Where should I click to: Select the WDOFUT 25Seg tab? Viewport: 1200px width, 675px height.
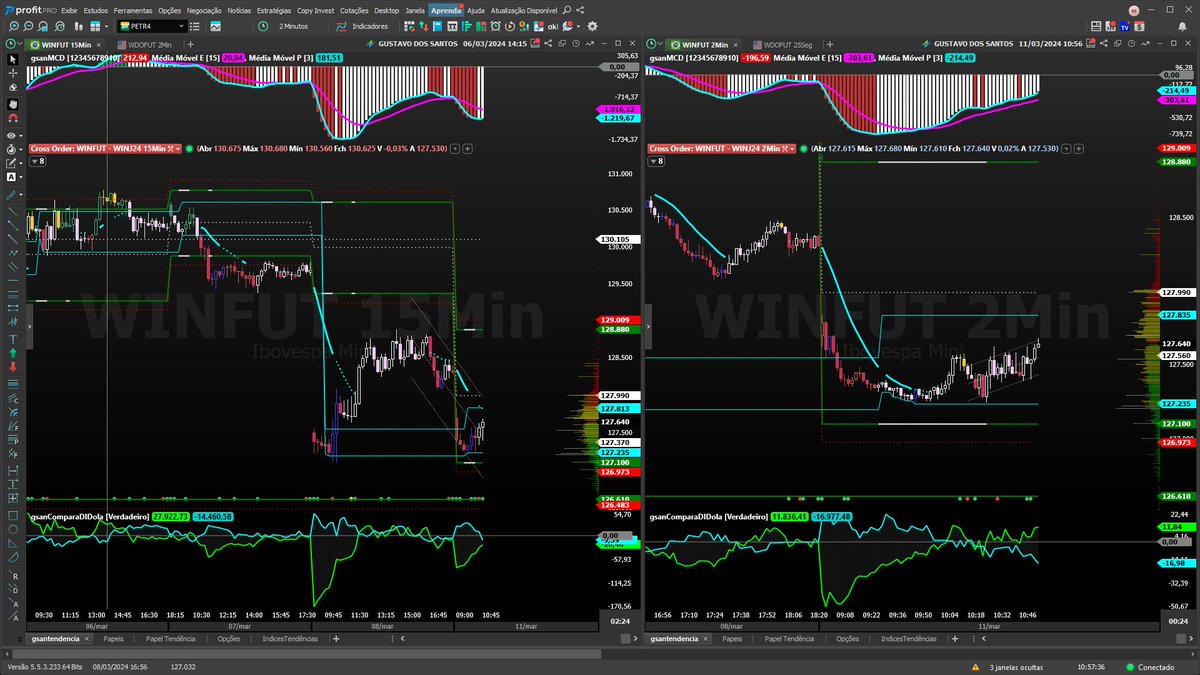pos(785,44)
